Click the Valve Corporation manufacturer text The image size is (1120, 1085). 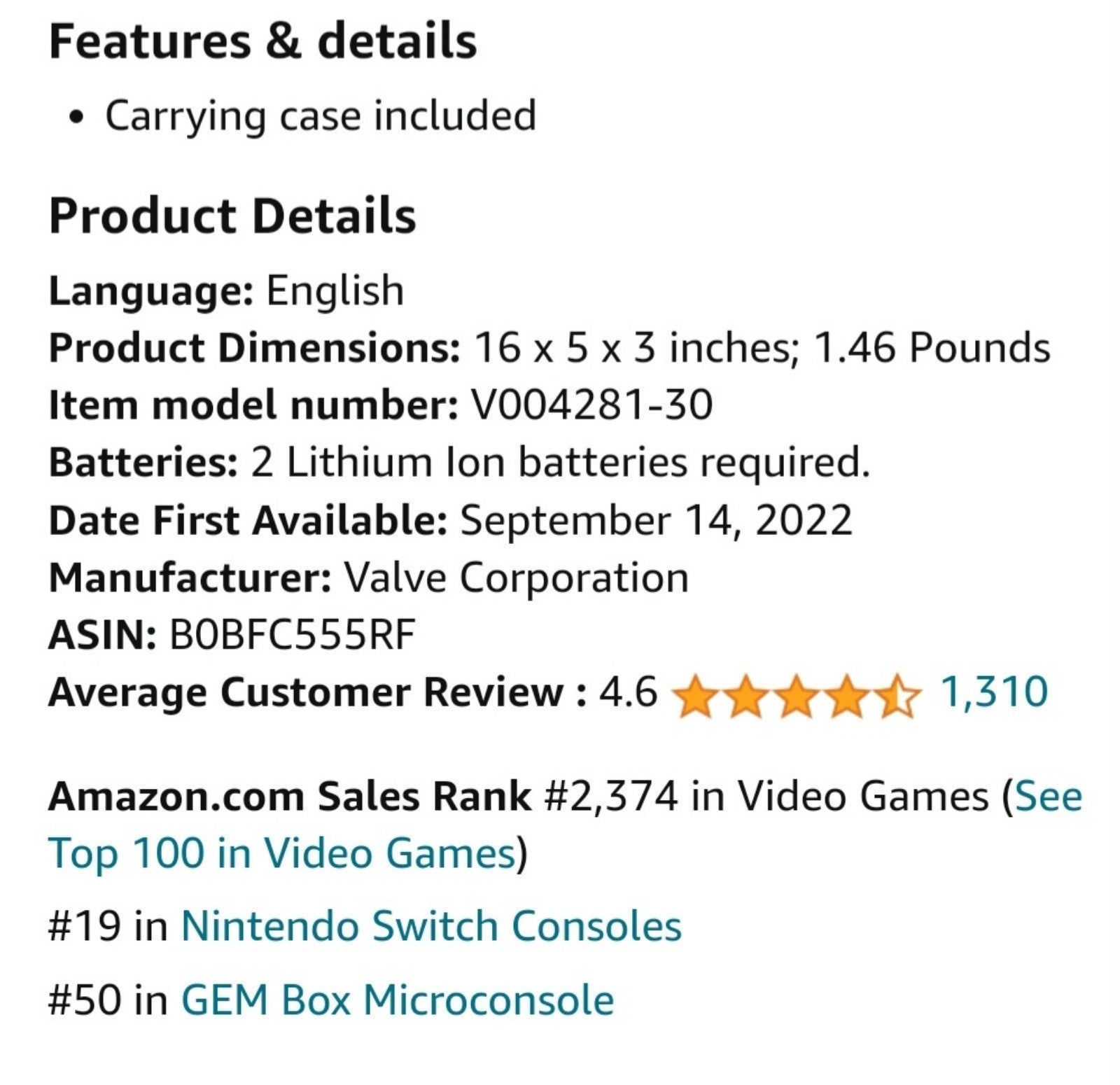point(517,577)
